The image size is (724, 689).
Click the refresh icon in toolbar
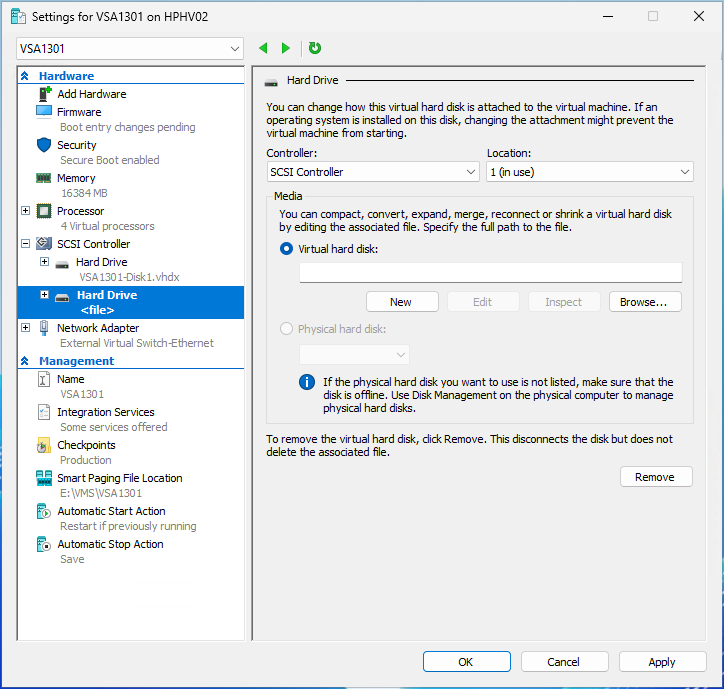tap(315, 48)
